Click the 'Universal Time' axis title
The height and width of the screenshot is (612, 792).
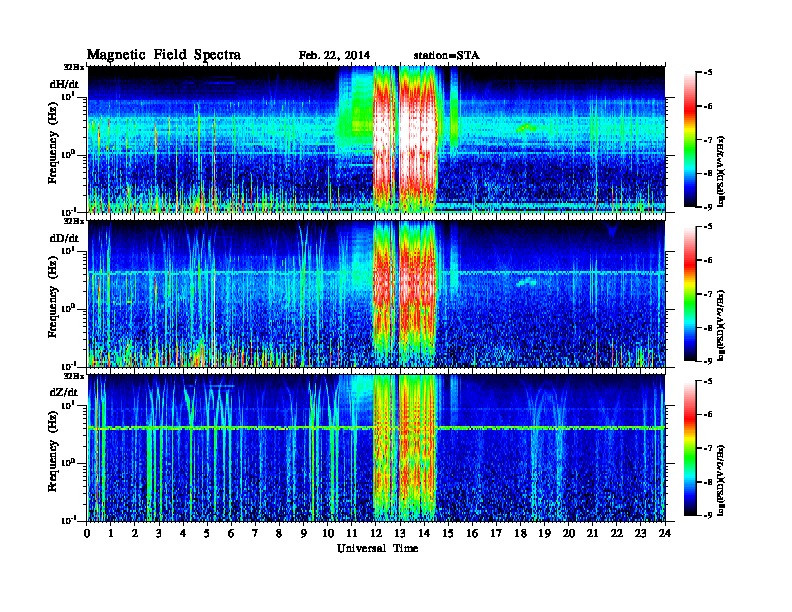click(377, 548)
